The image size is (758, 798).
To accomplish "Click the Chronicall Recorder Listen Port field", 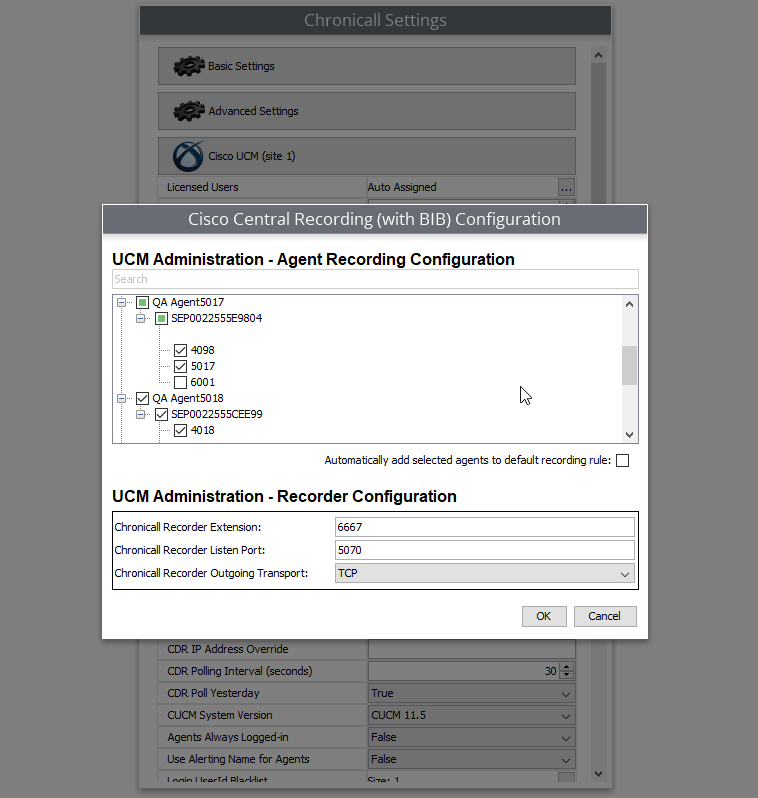I will coord(485,550).
